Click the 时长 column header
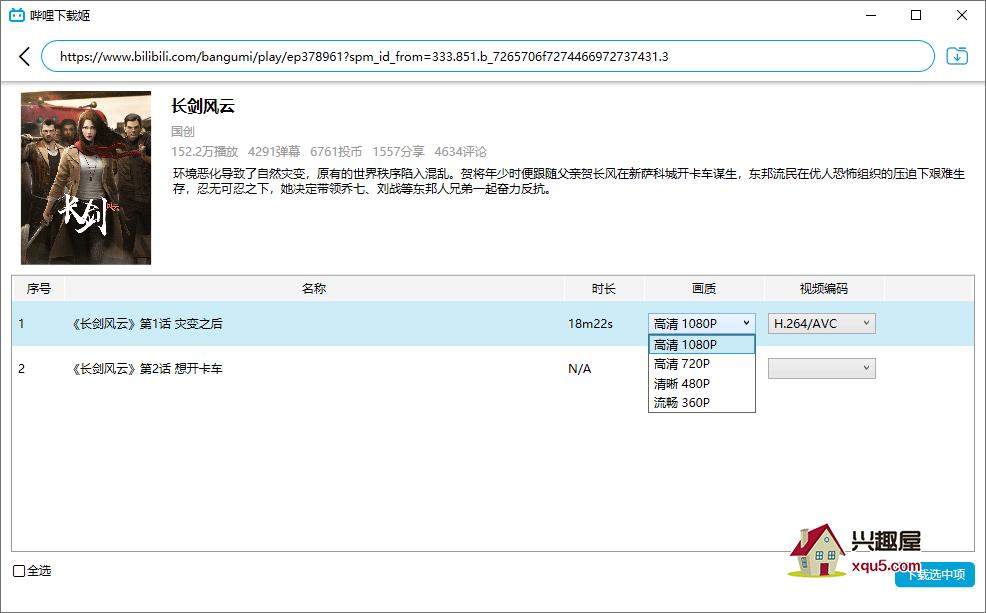The width and height of the screenshot is (986, 613). (x=604, y=289)
